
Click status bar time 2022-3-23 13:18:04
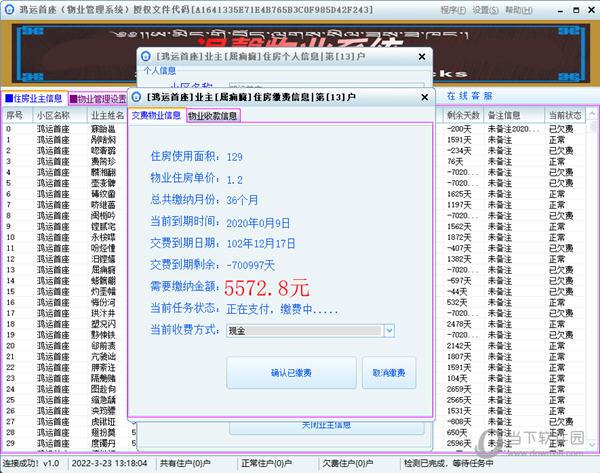(x=109, y=463)
